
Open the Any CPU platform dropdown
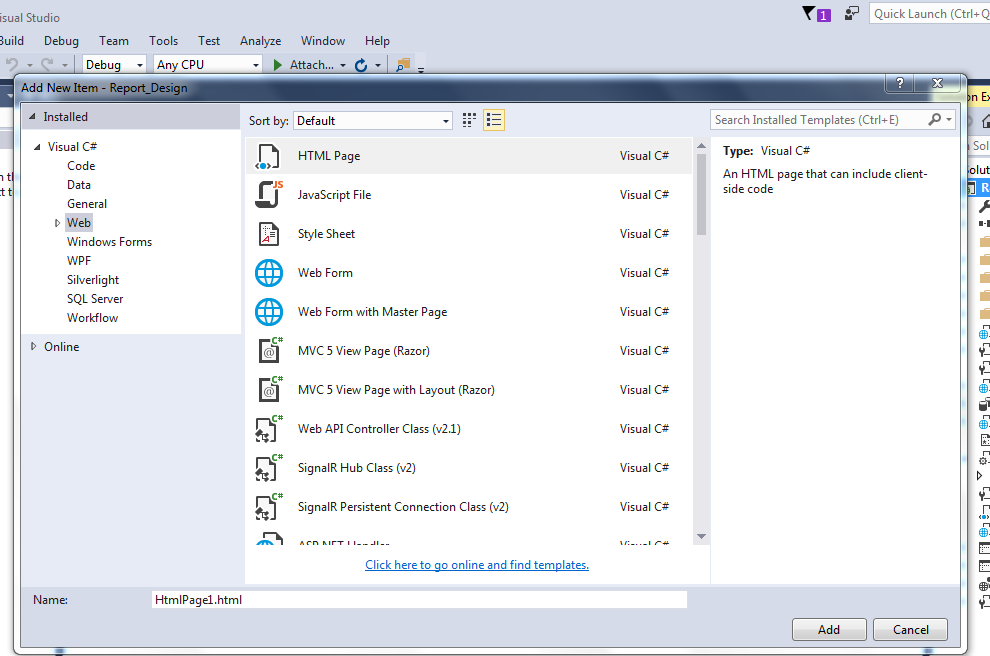click(208, 64)
